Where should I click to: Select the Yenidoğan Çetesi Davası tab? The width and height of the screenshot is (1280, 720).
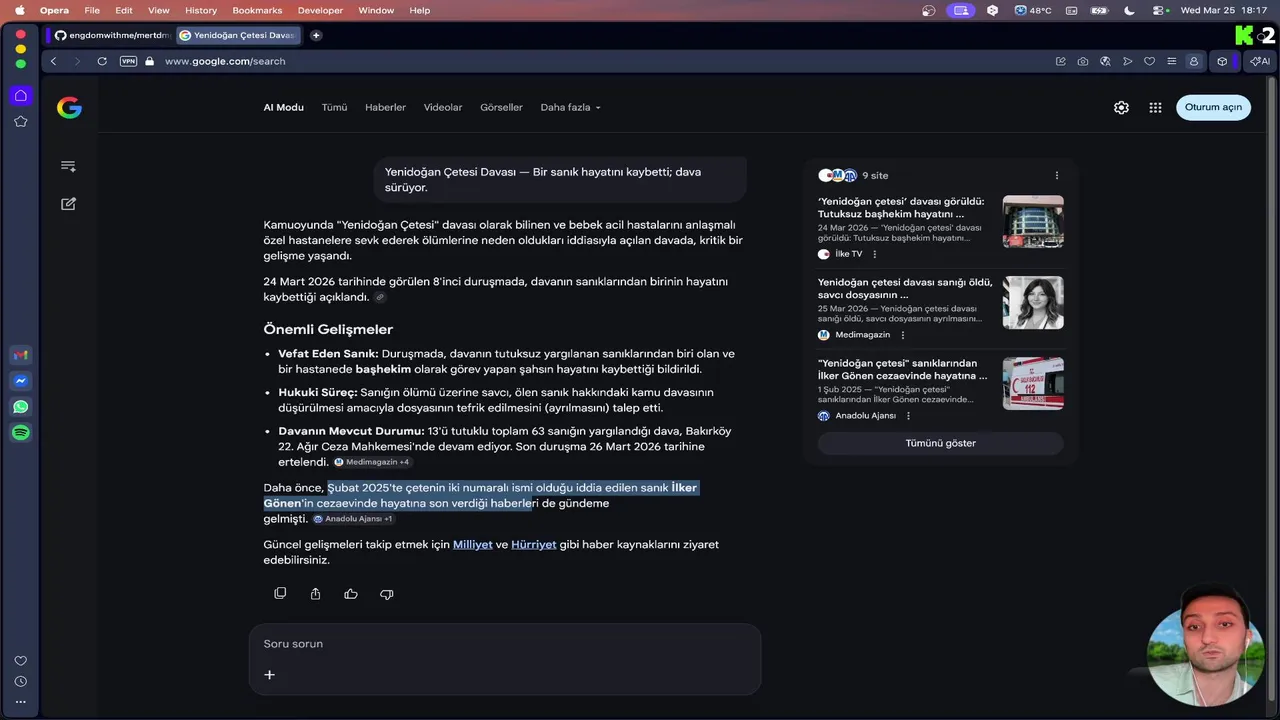237,35
